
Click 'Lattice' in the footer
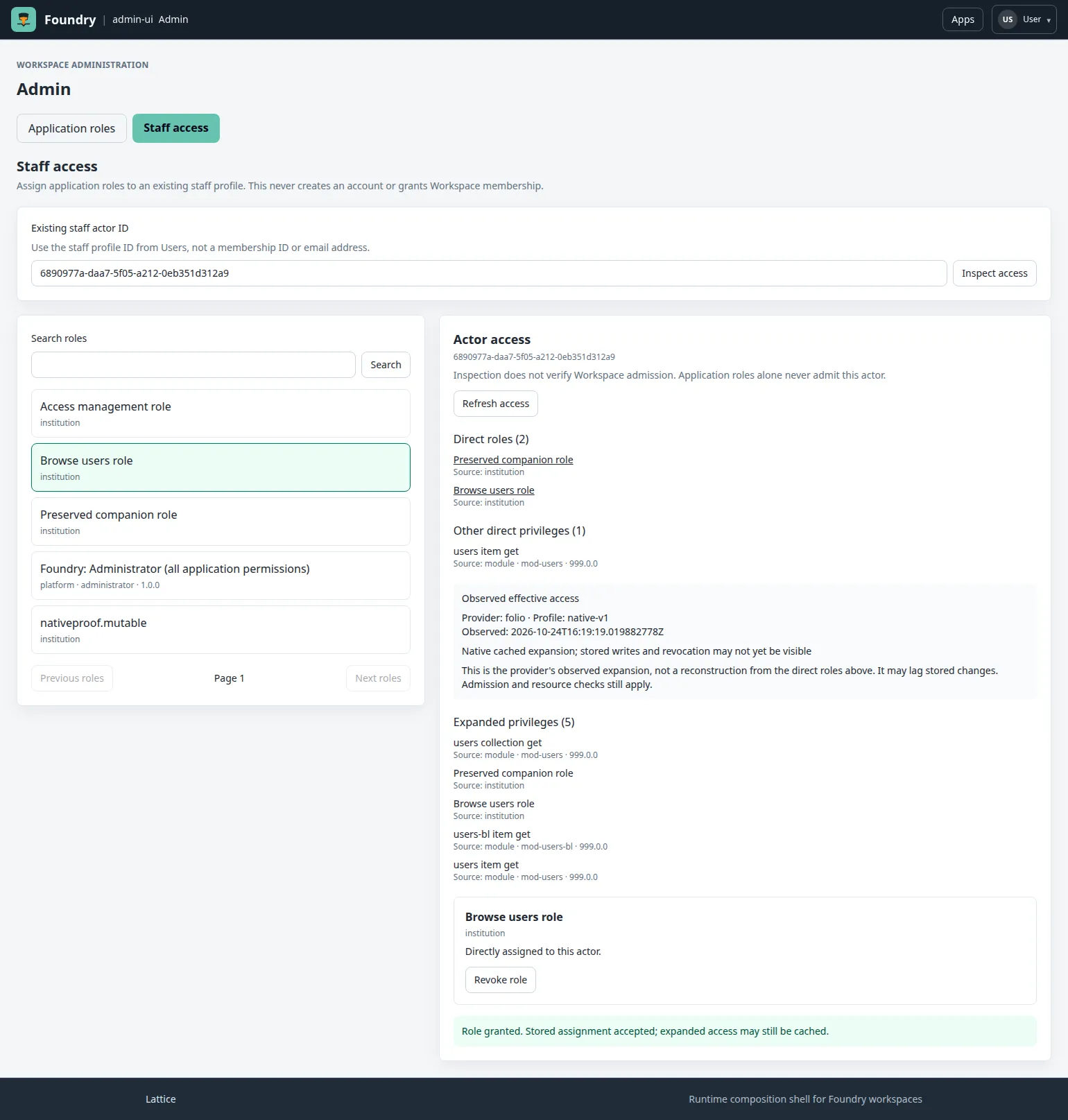pos(161,1099)
